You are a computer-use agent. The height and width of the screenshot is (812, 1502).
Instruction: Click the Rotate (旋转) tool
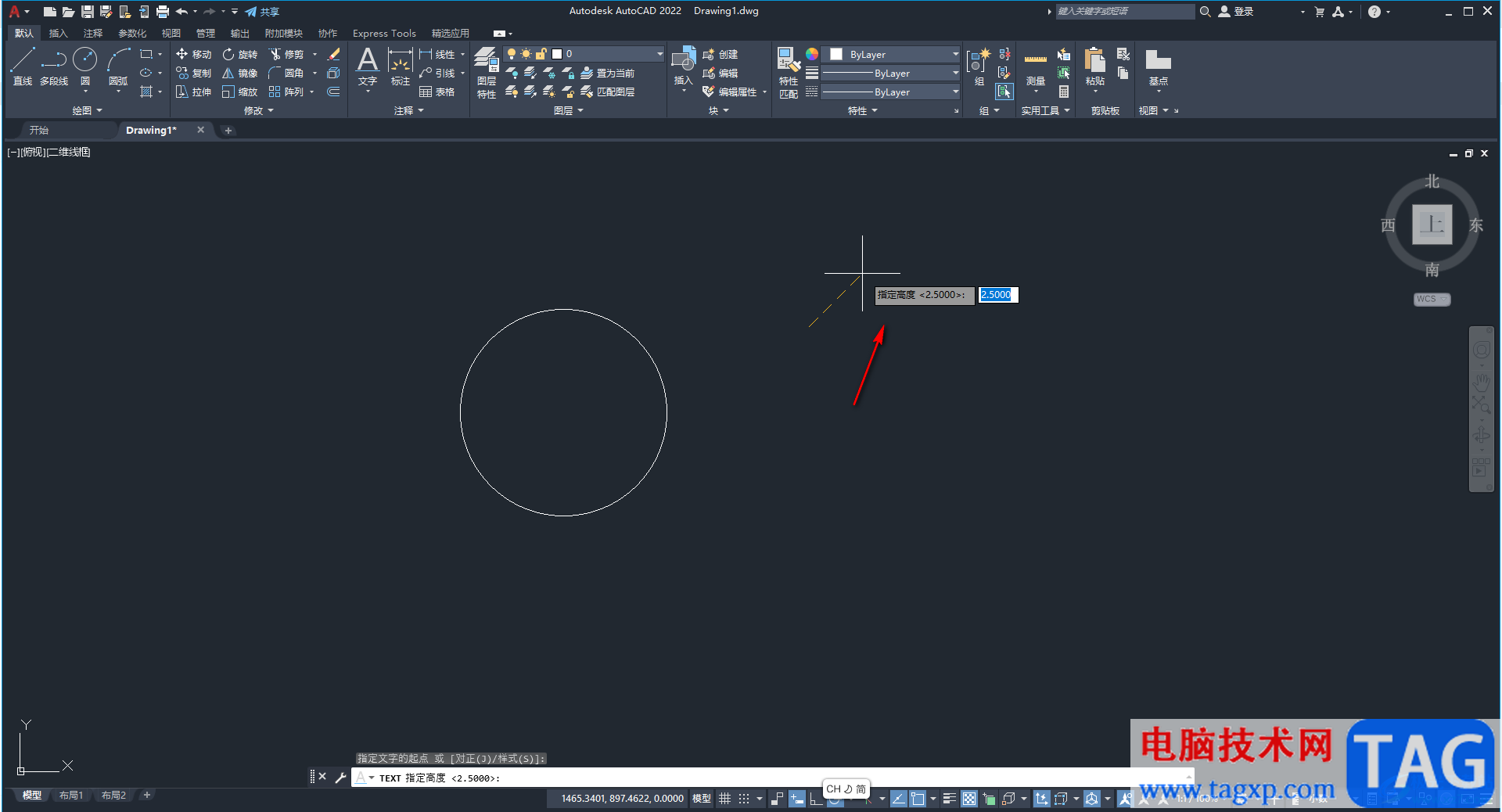pos(239,54)
